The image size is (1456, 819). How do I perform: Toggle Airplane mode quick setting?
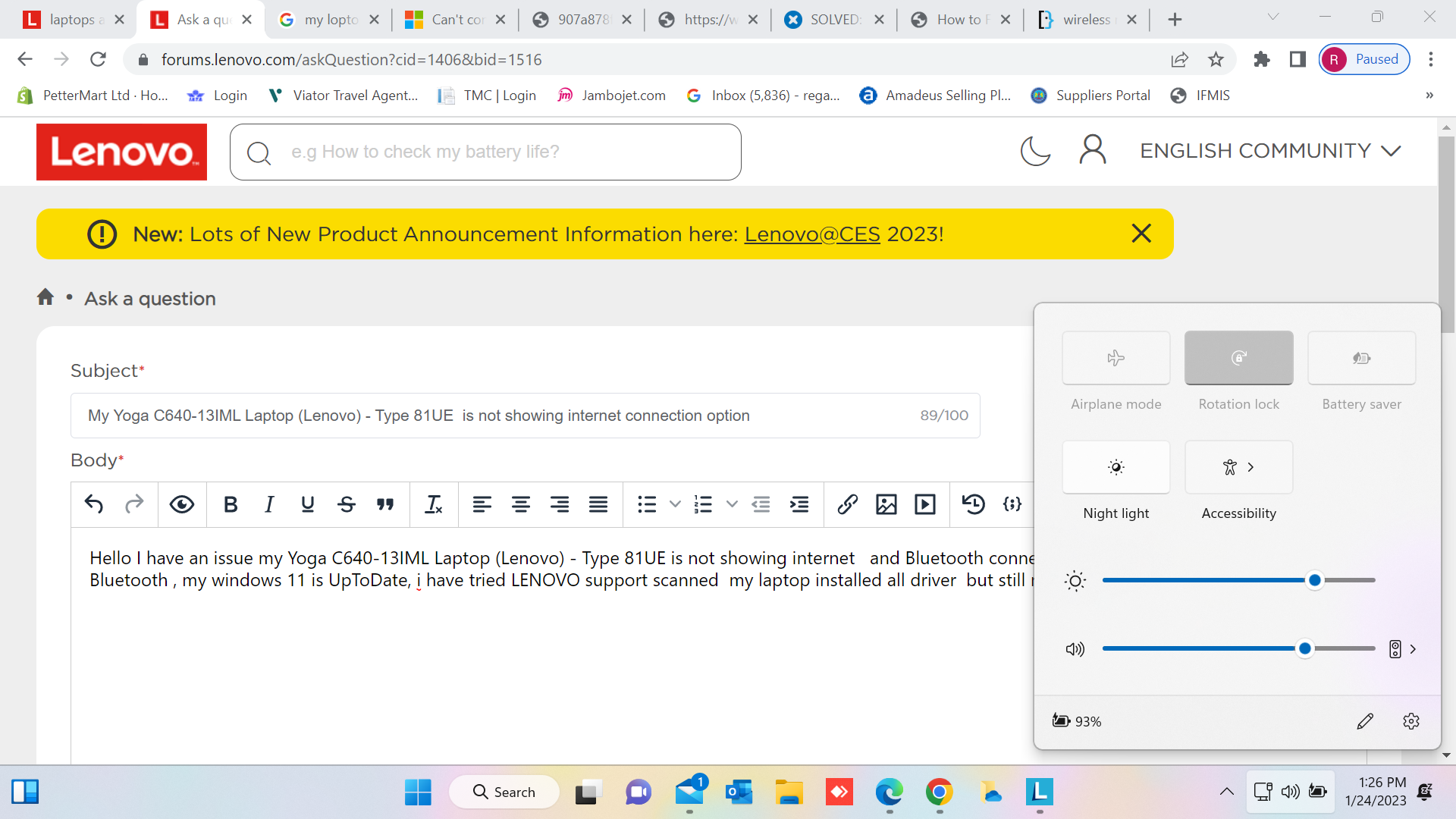(x=1116, y=358)
